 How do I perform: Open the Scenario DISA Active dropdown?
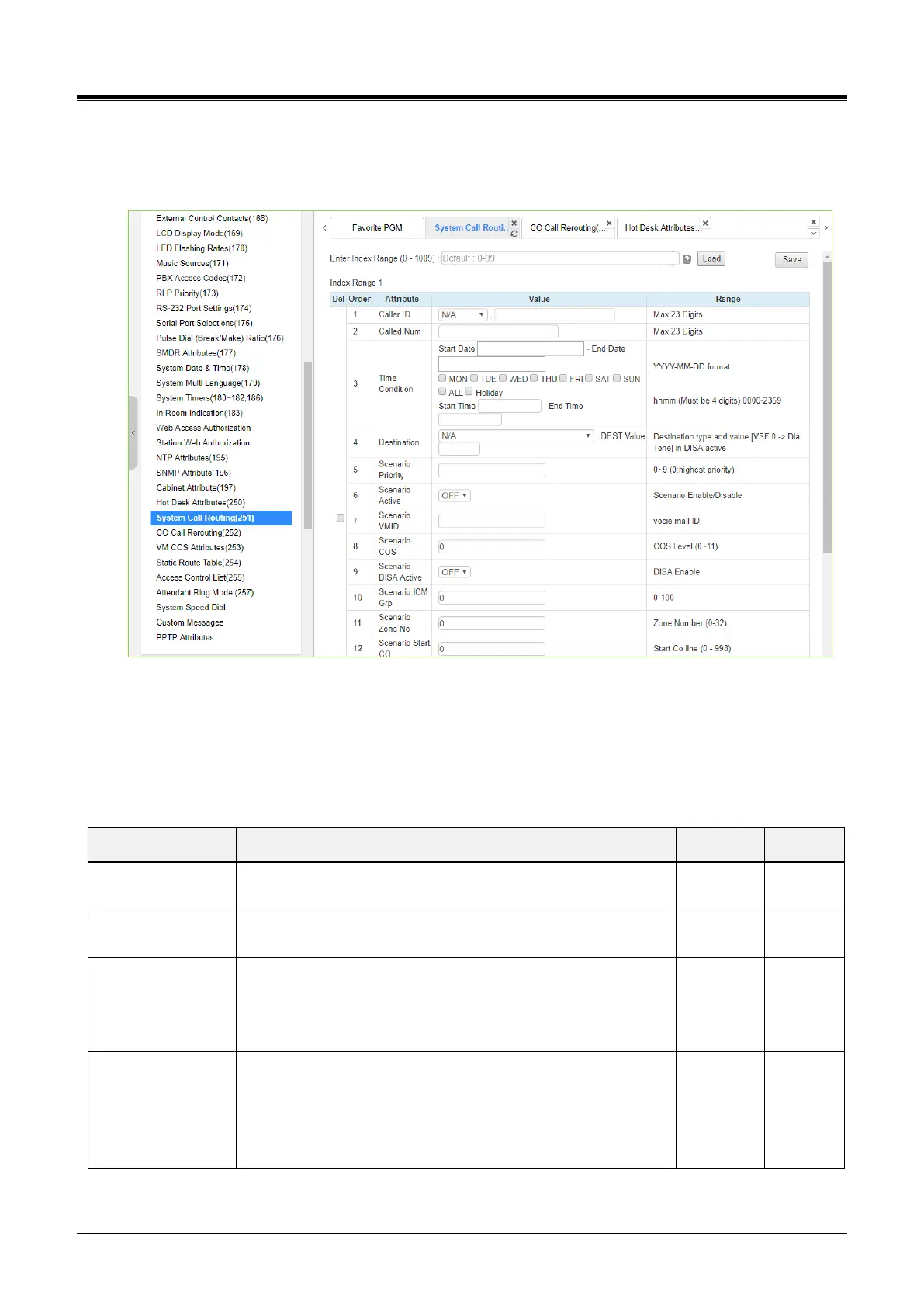(455, 572)
